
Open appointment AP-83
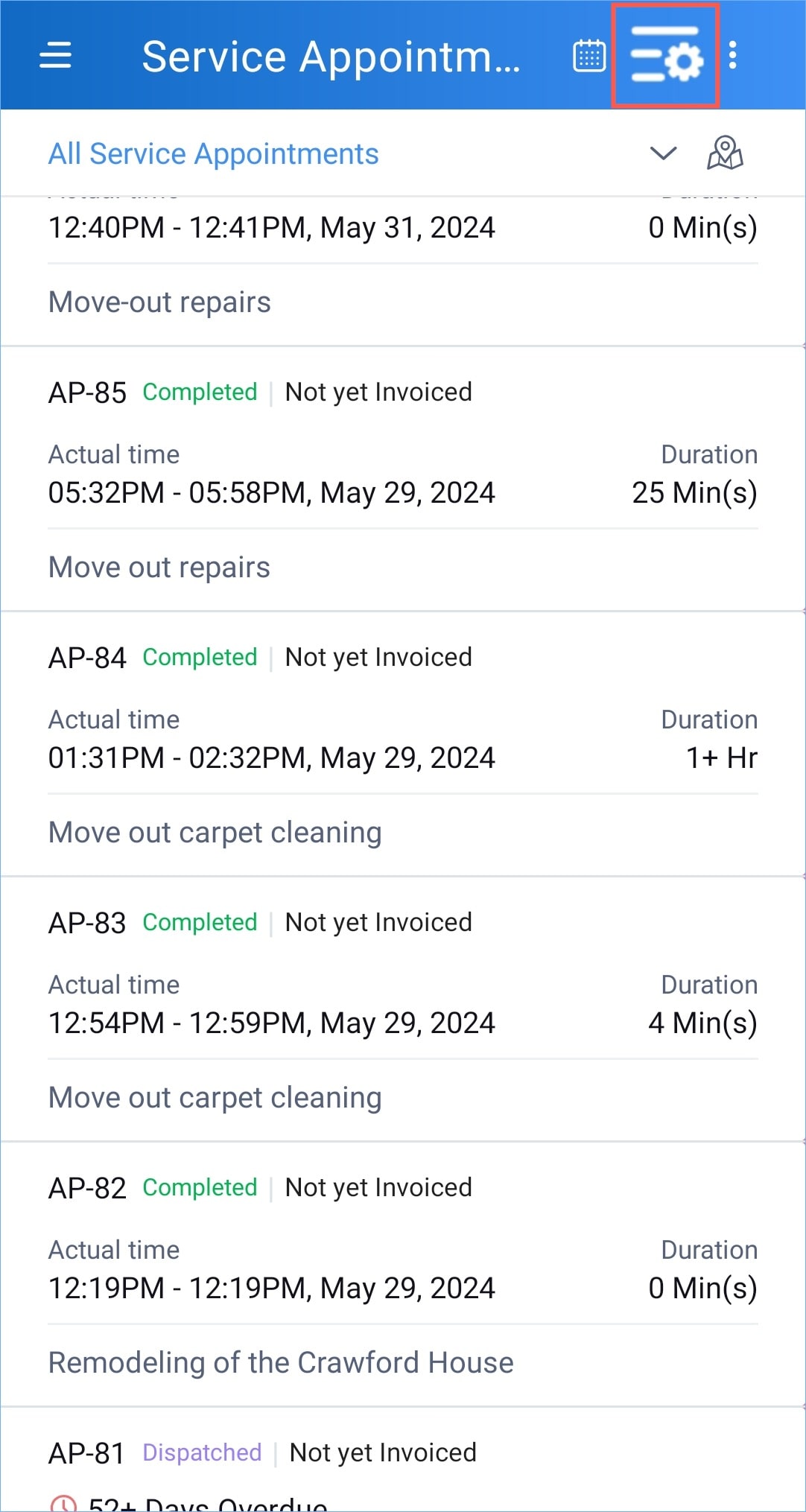tap(87, 923)
